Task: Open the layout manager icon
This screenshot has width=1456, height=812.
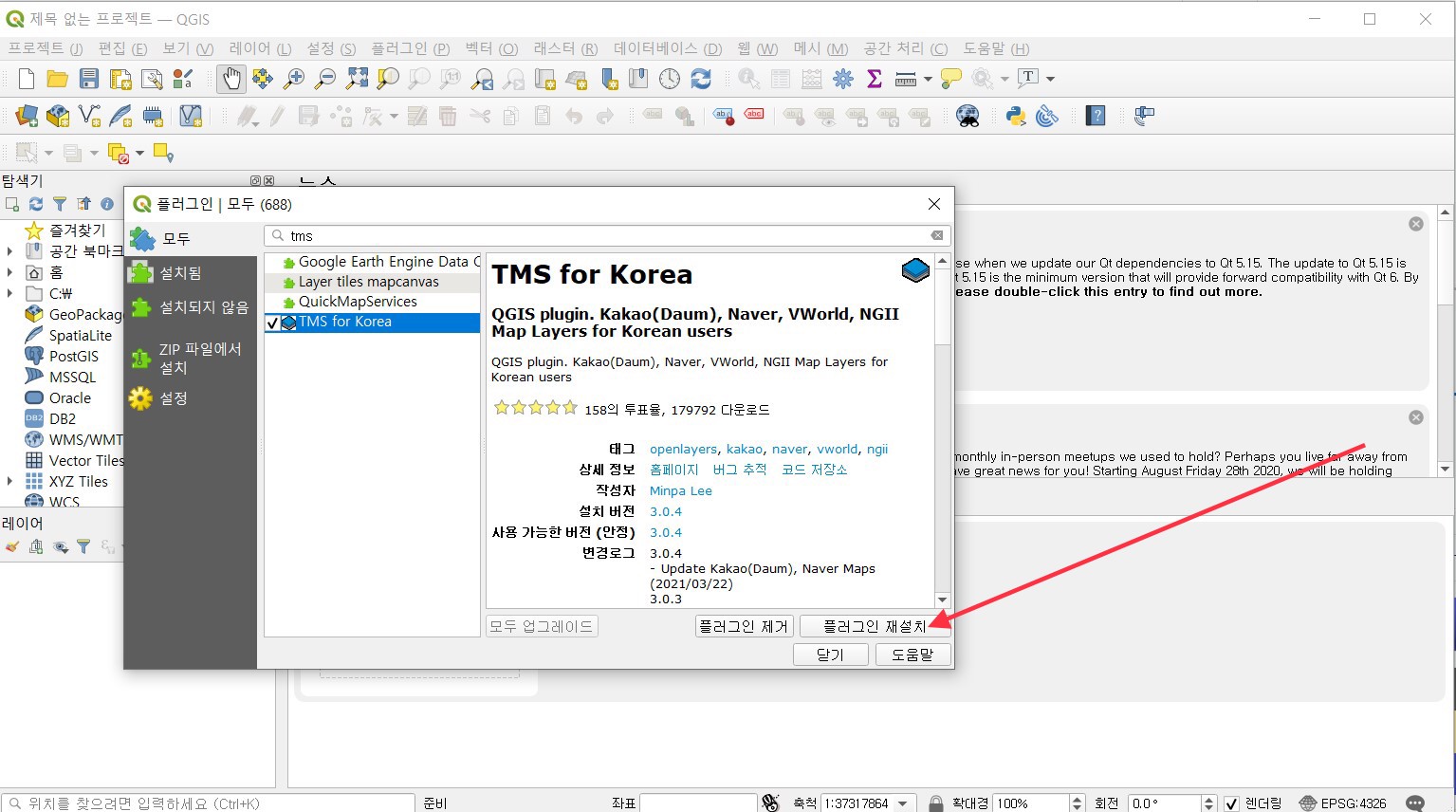Action: 152,79
